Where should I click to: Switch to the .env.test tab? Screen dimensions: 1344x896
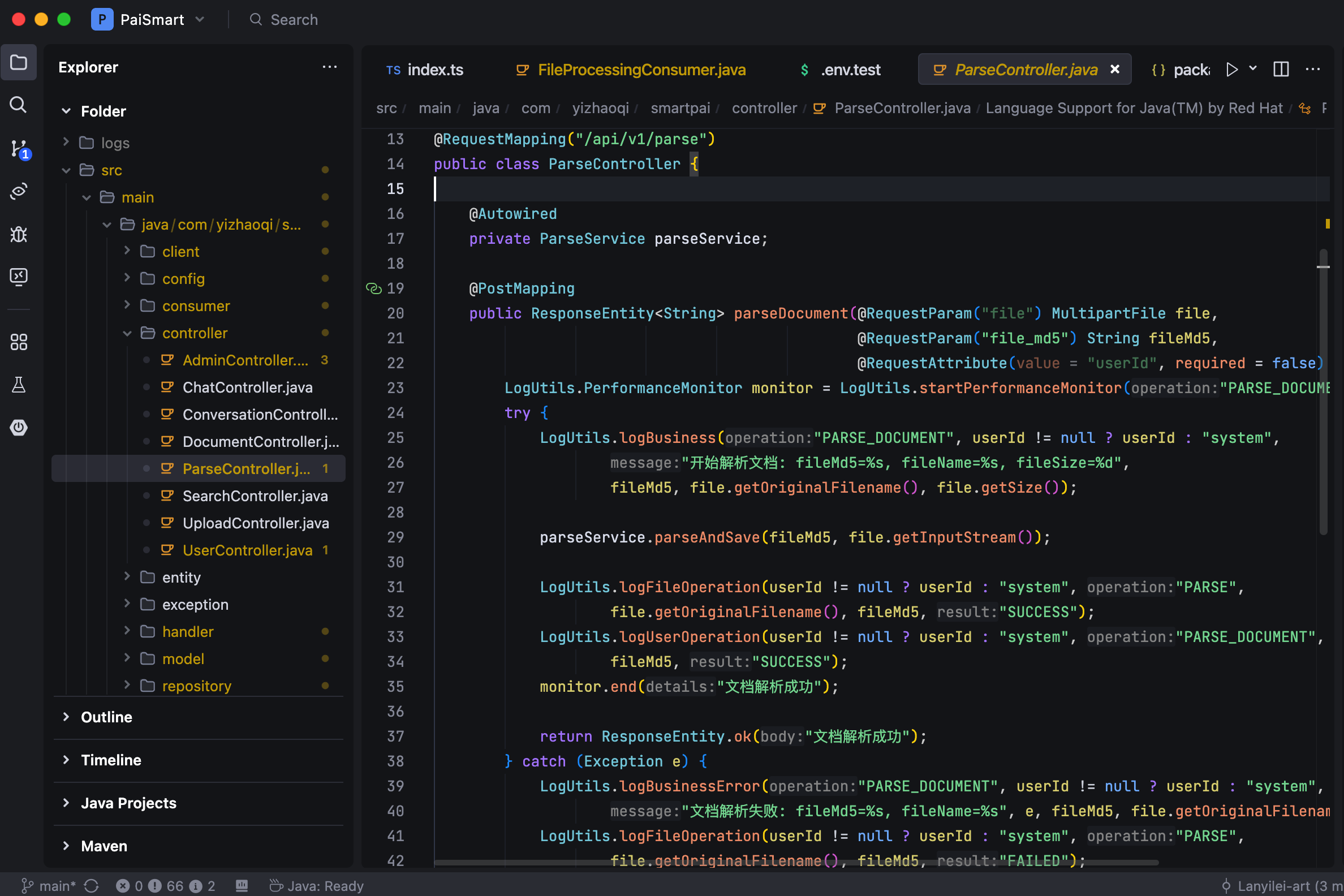[x=850, y=70]
